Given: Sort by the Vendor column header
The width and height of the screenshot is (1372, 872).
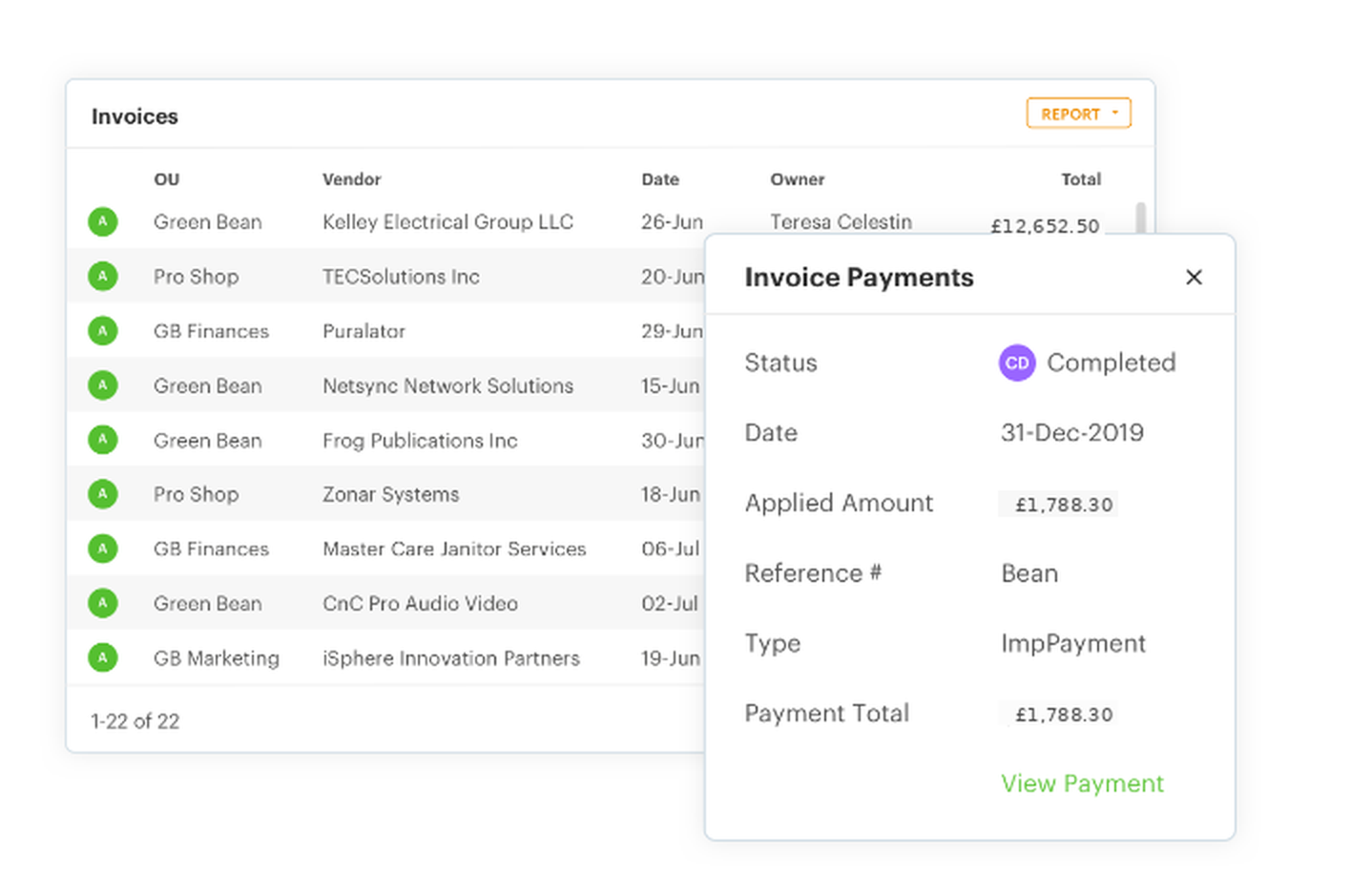Looking at the screenshot, I should pyautogui.click(x=351, y=179).
